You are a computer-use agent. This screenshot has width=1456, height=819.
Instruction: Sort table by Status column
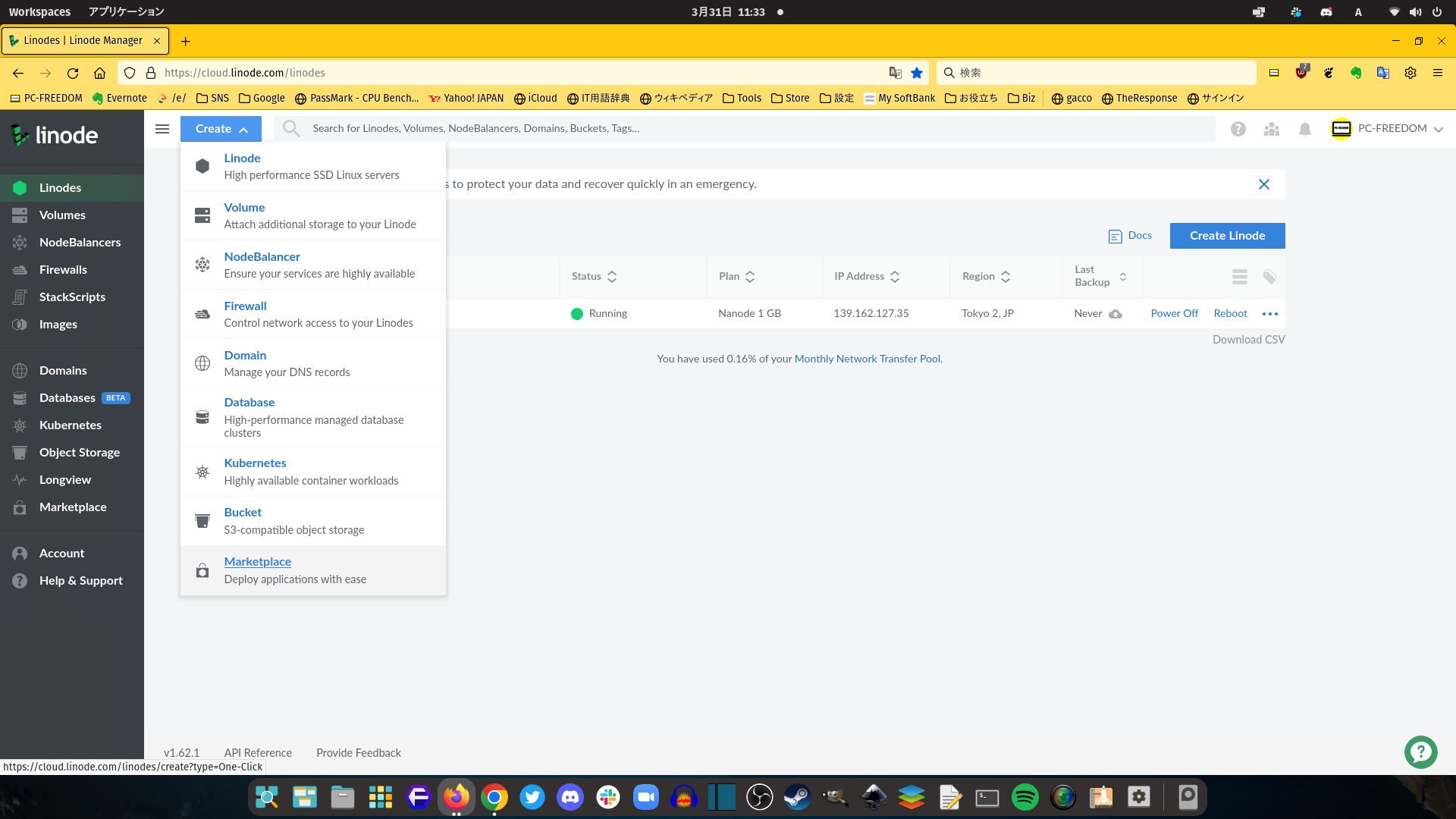(594, 277)
